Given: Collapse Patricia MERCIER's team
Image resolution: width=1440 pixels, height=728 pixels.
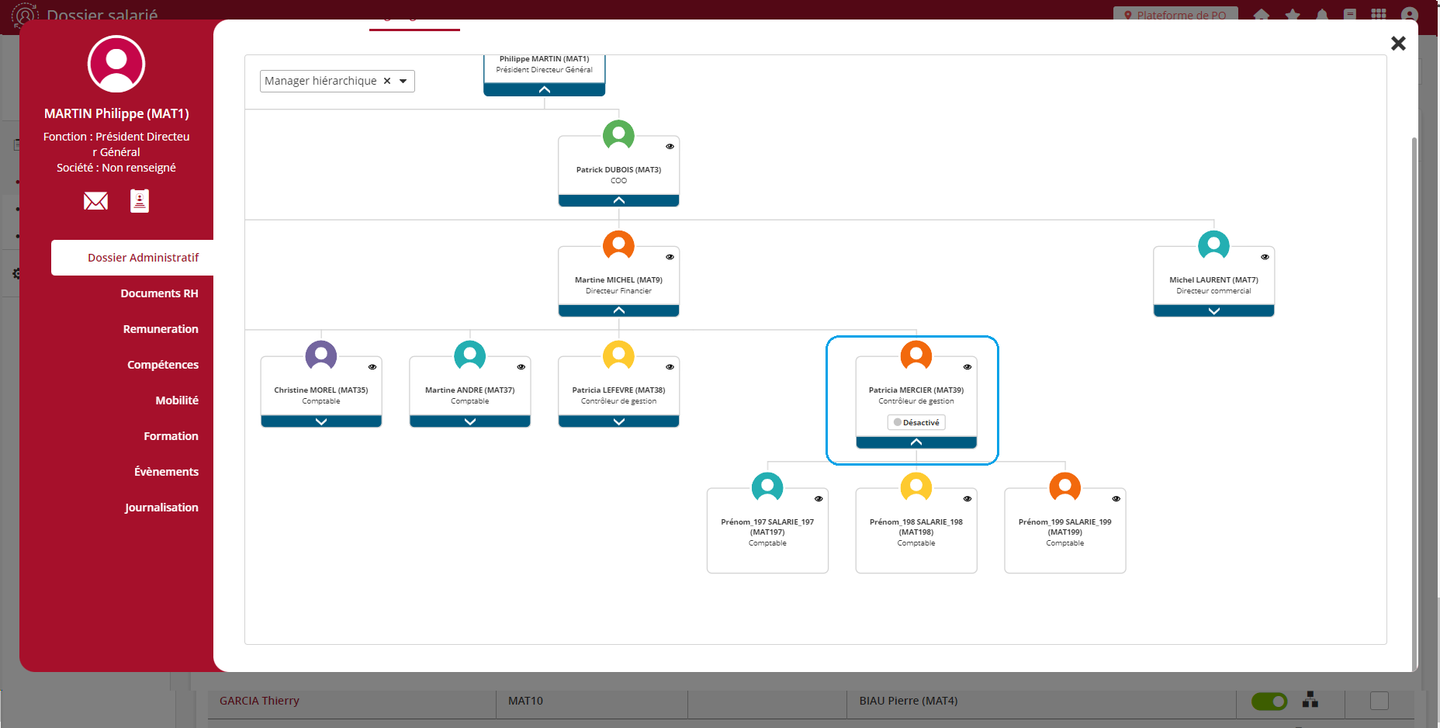Looking at the screenshot, I should pos(916,442).
